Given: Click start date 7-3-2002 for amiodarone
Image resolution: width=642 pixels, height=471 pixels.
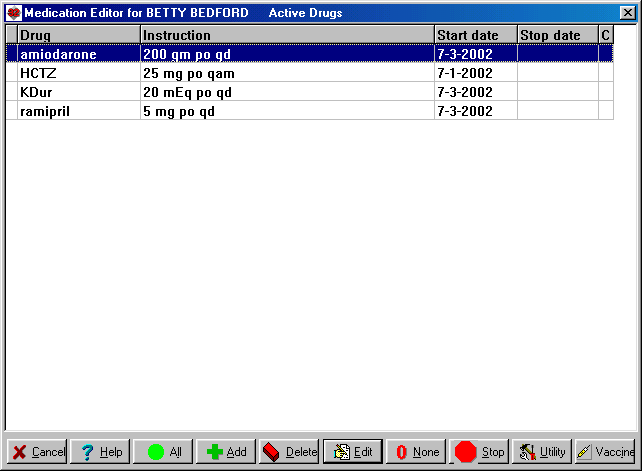Looking at the screenshot, I should click(465, 54).
